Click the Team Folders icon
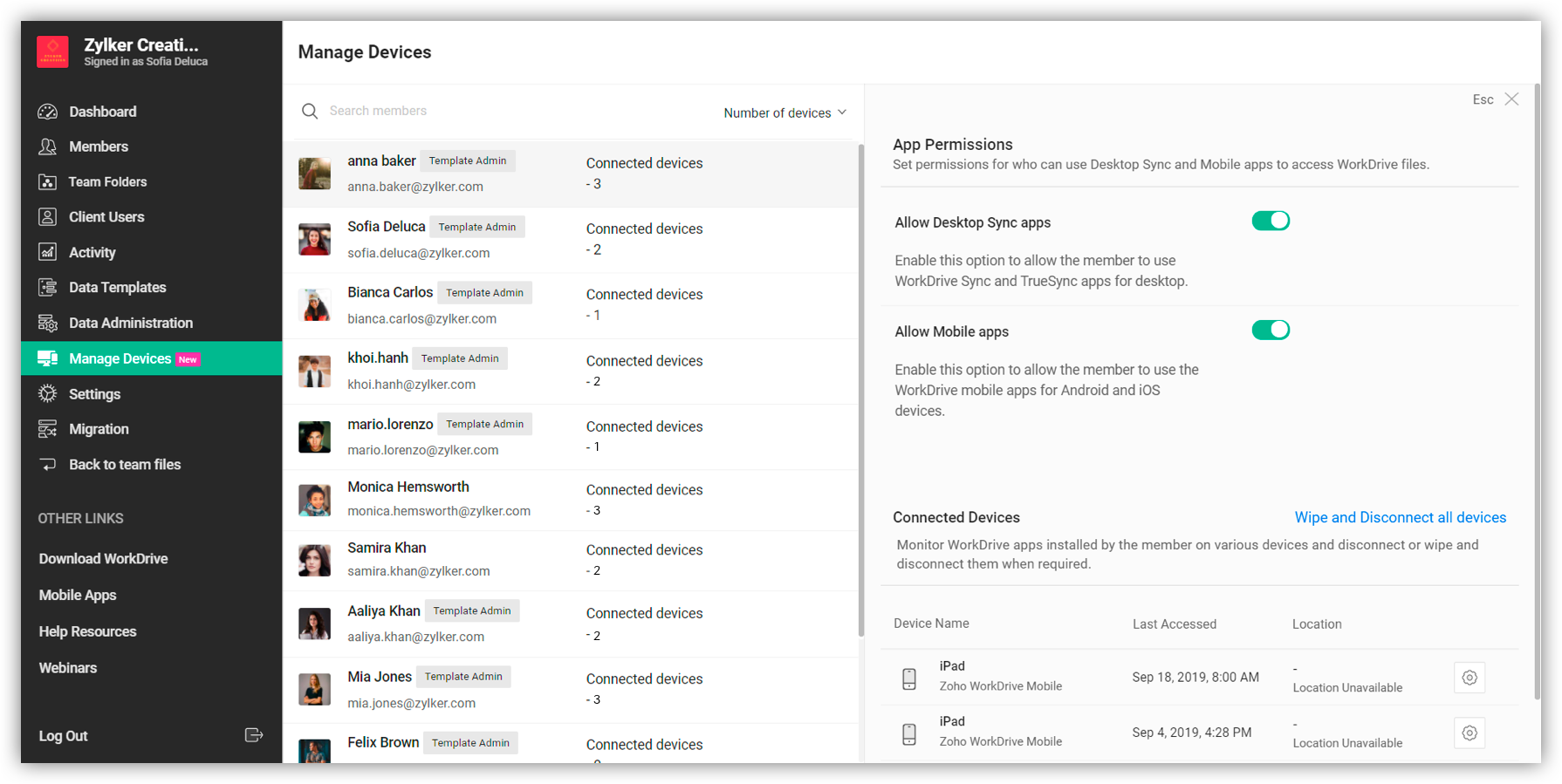Screen dimensions: 1562x784 [x=48, y=182]
